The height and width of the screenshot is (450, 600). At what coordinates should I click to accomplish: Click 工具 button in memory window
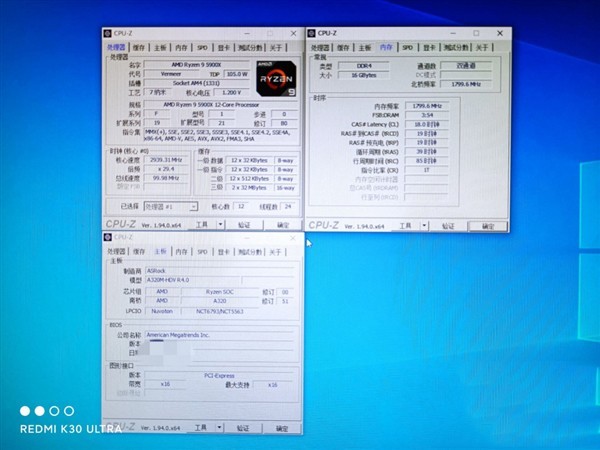[x=406, y=225]
